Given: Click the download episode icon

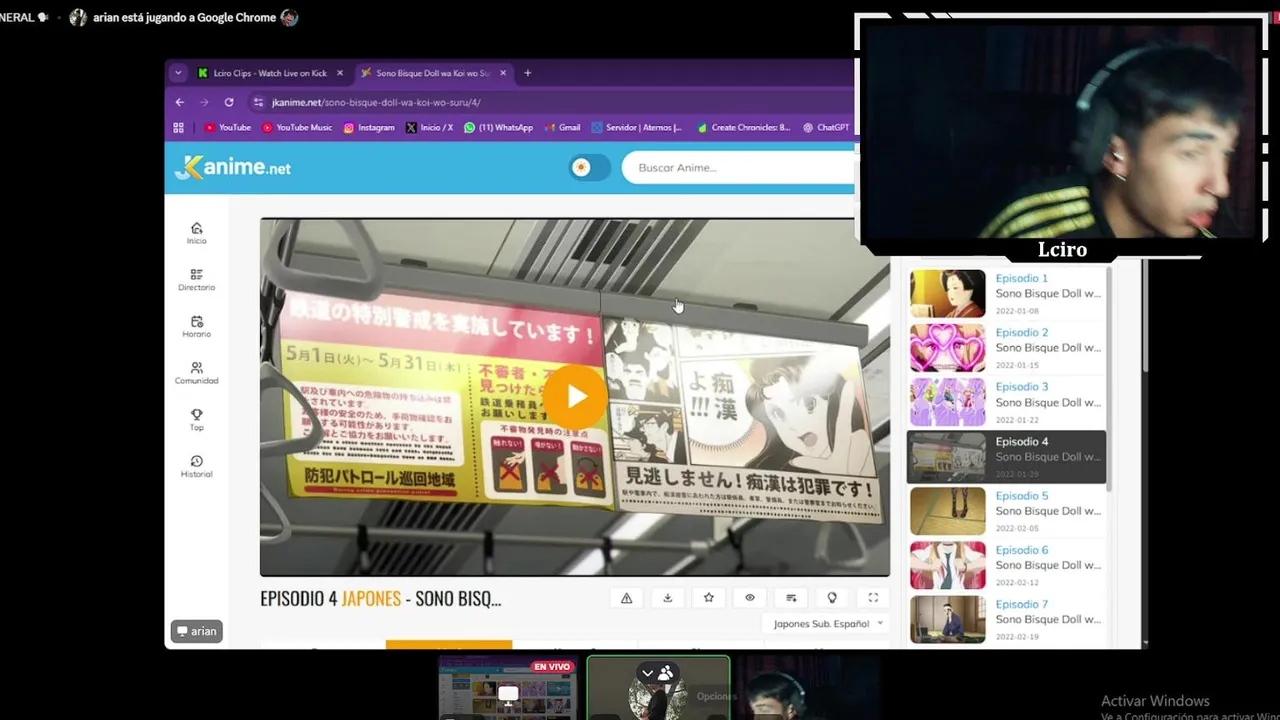Looking at the screenshot, I should pos(668,598).
